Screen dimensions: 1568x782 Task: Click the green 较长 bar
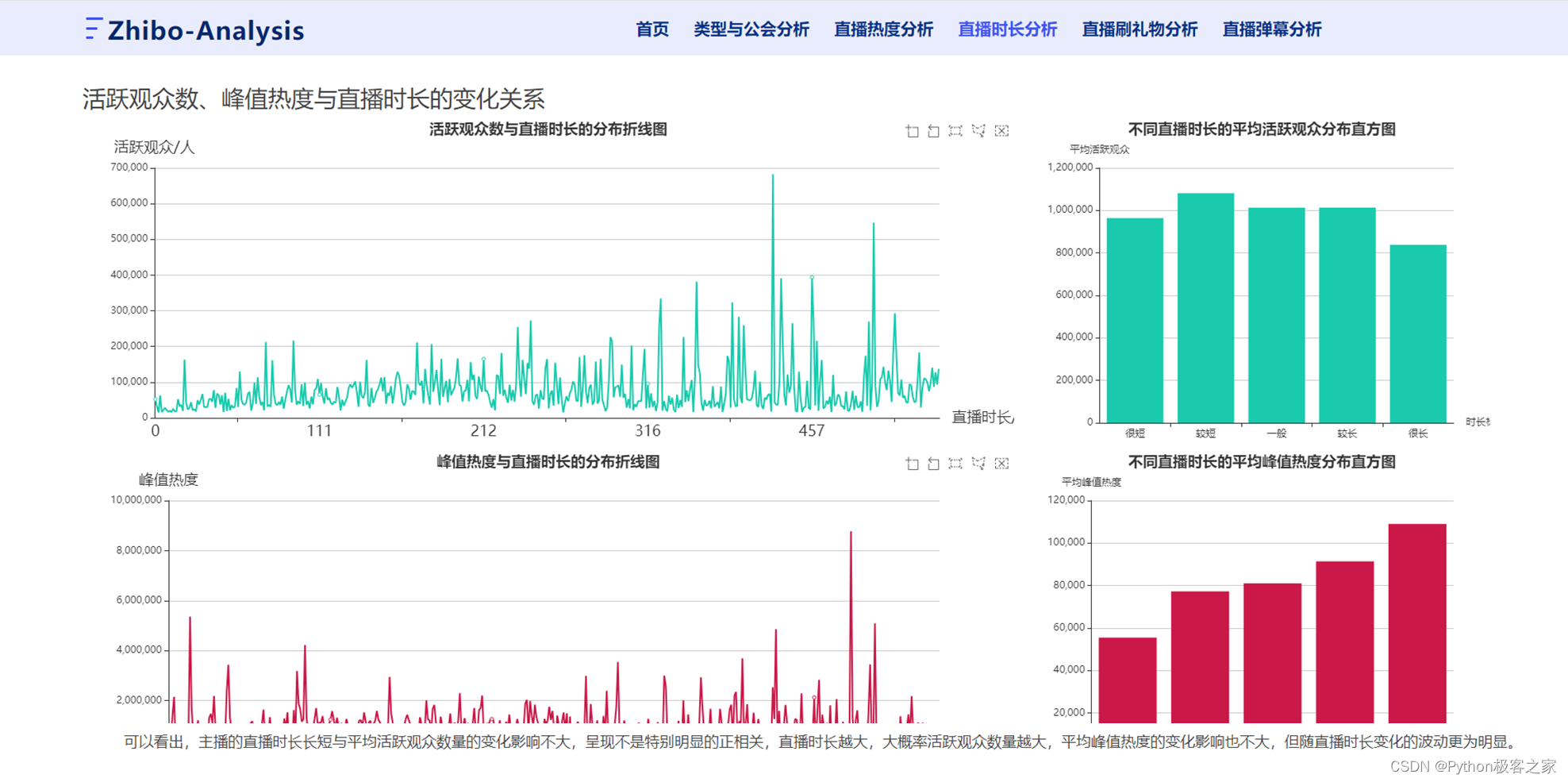(x=1347, y=315)
